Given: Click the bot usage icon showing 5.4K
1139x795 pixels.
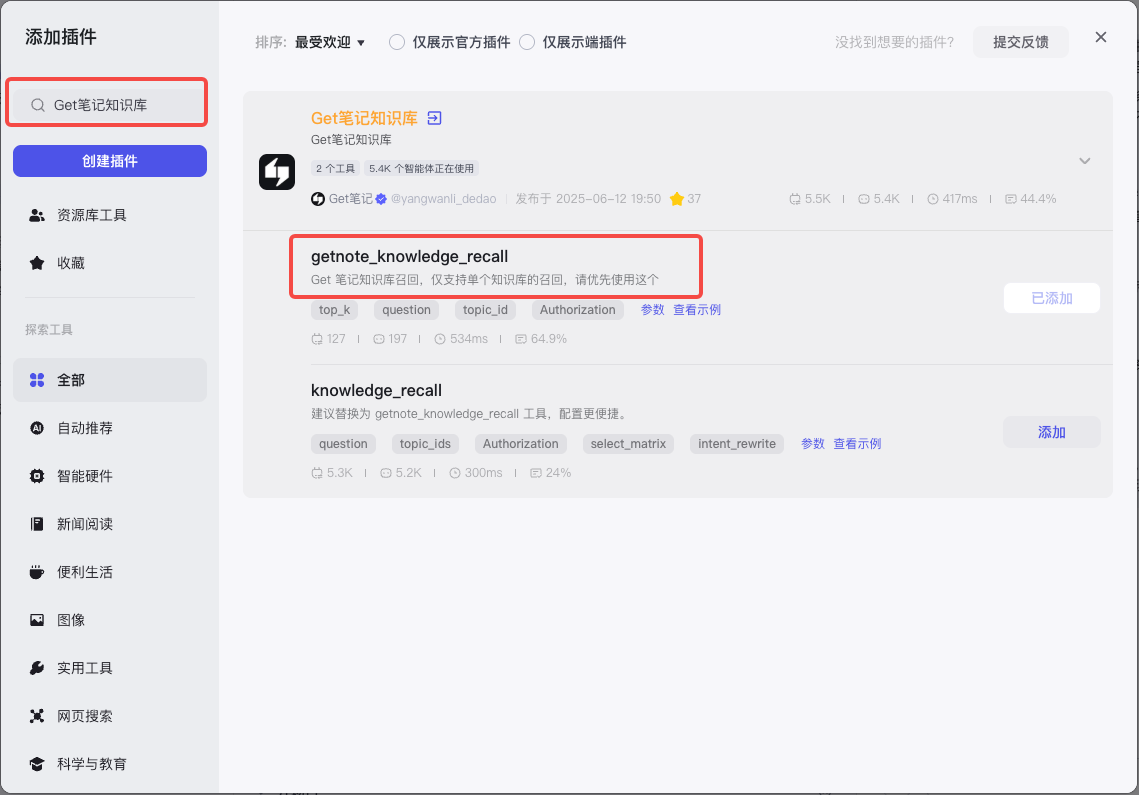Looking at the screenshot, I should tap(864, 199).
